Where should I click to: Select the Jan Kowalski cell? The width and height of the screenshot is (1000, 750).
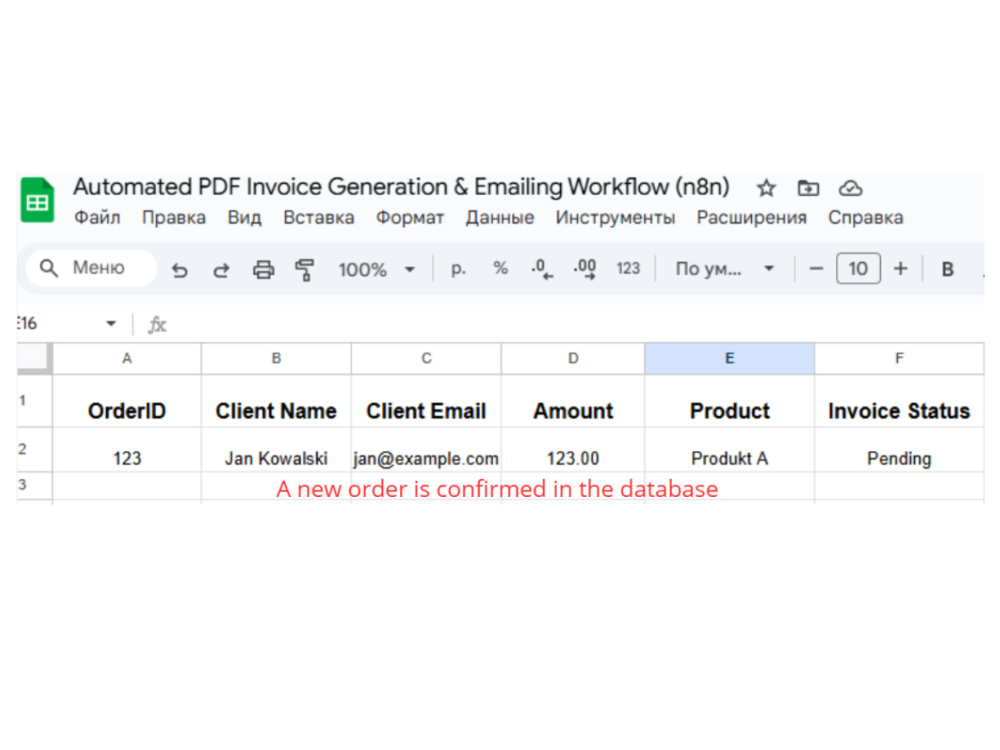tap(276, 450)
